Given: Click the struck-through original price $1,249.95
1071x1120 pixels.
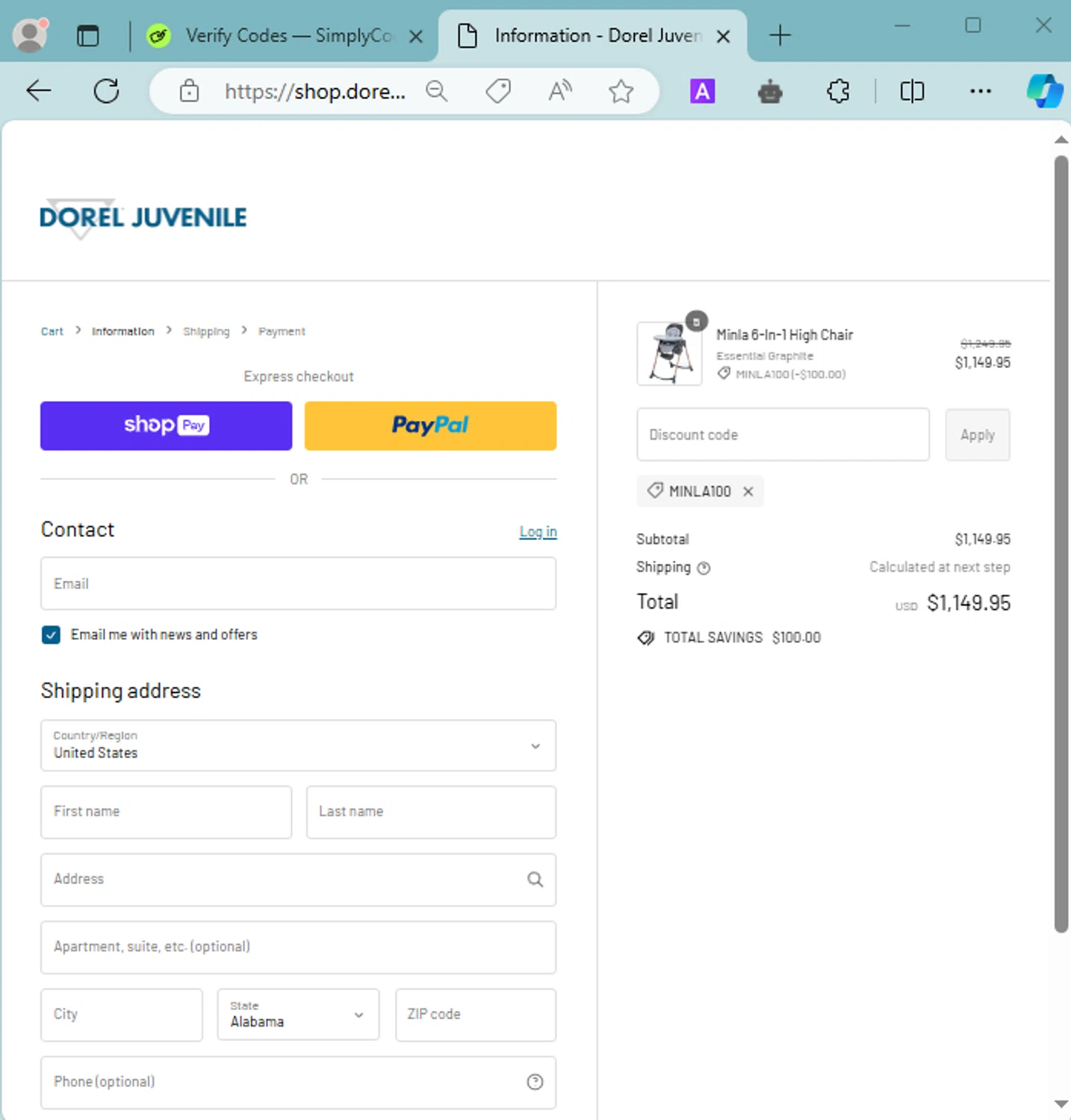Looking at the screenshot, I should tap(986, 343).
